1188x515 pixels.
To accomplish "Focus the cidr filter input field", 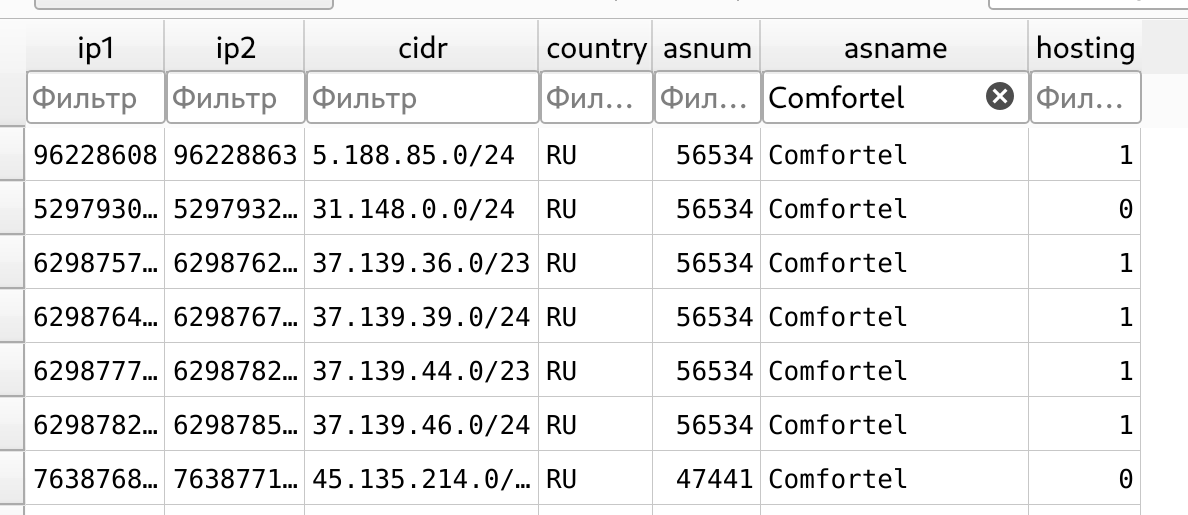I will click(422, 98).
